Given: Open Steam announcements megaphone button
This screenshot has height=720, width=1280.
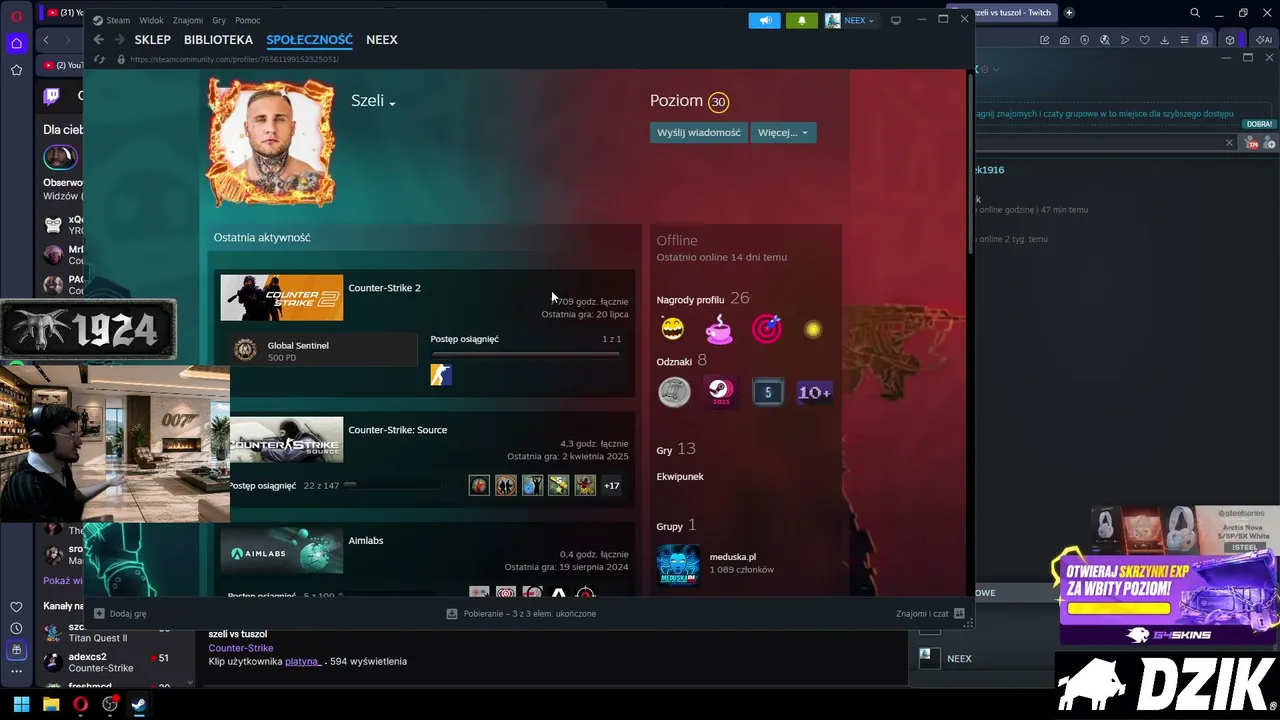Looking at the screenshot, I should point(764,20).
